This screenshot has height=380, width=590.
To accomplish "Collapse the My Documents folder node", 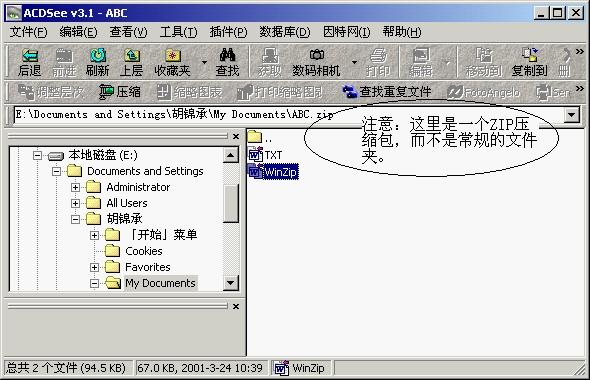I will [94, 283].
